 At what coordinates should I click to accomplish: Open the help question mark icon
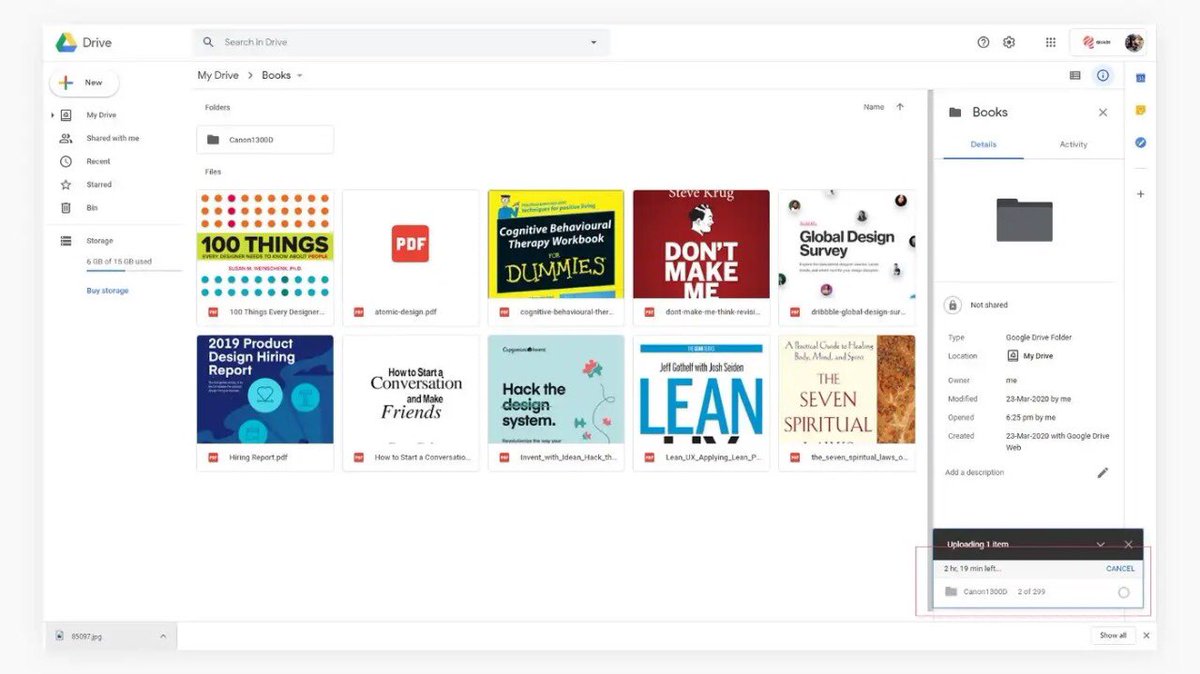[983, 42]
